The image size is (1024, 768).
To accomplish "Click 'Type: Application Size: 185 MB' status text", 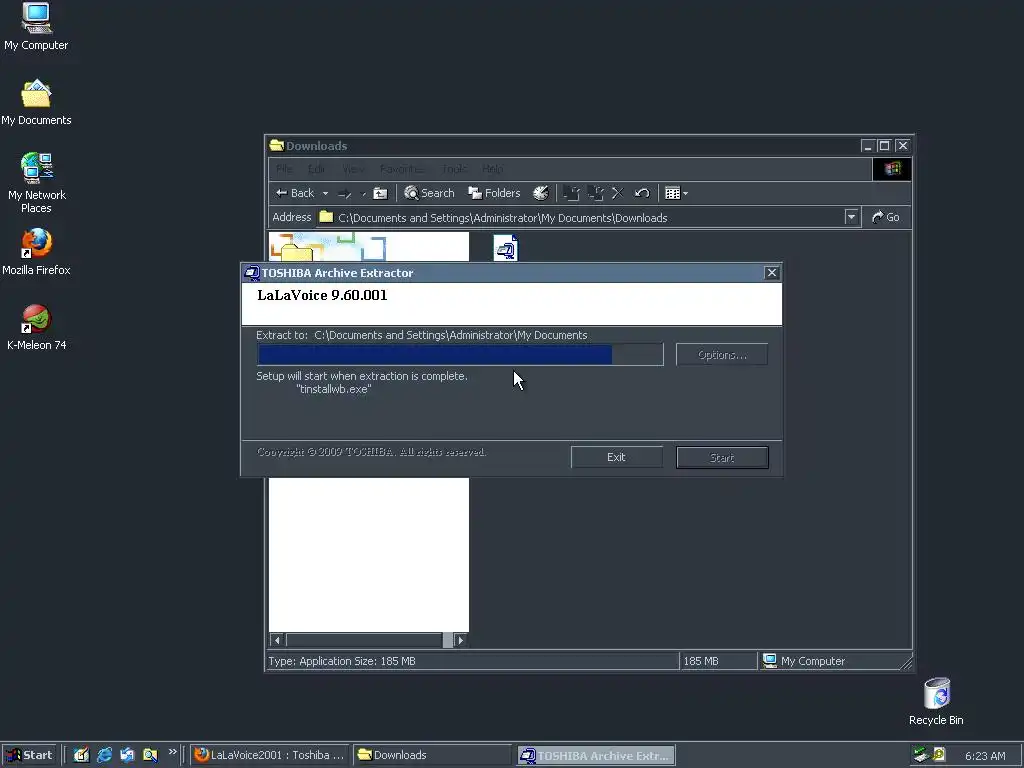I will (342, 661).
